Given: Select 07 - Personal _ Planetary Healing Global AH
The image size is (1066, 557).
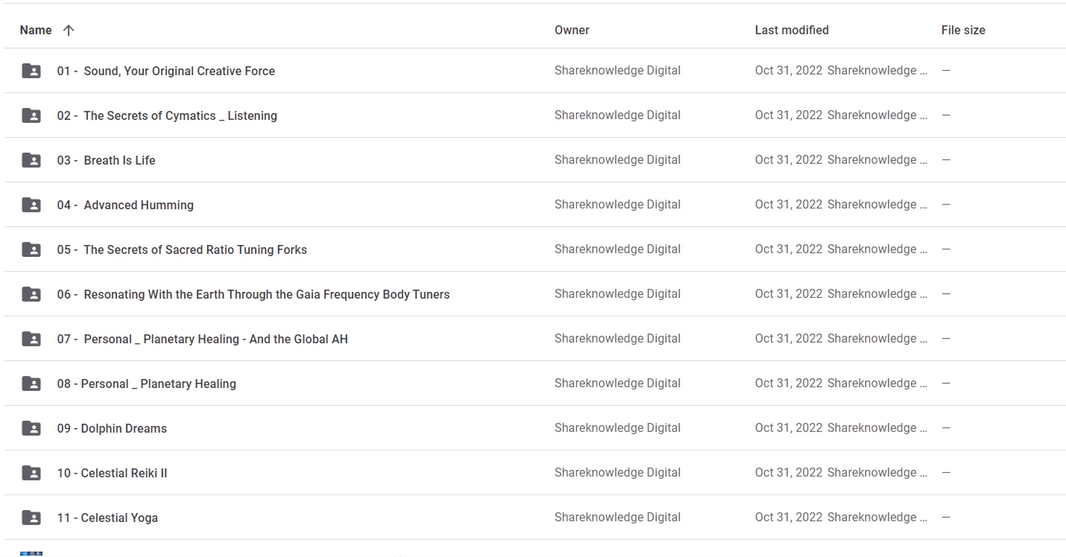Looking at the screenshot, I should [x=202, y=339].
